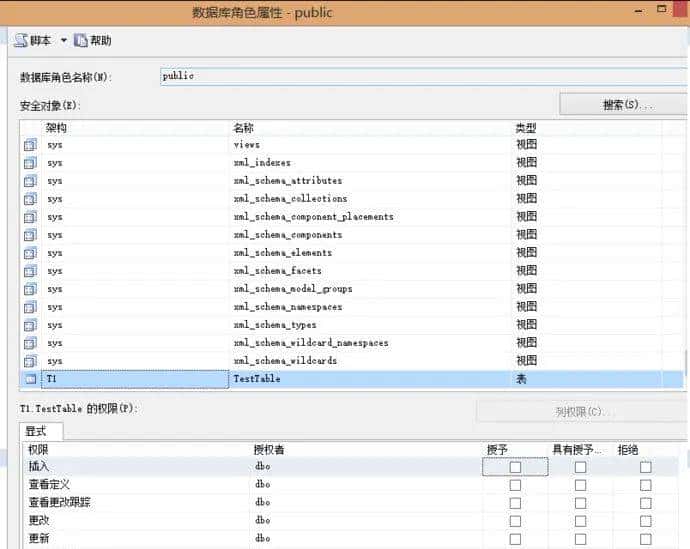Select the xml_indexes name cell

coord(262,163)
